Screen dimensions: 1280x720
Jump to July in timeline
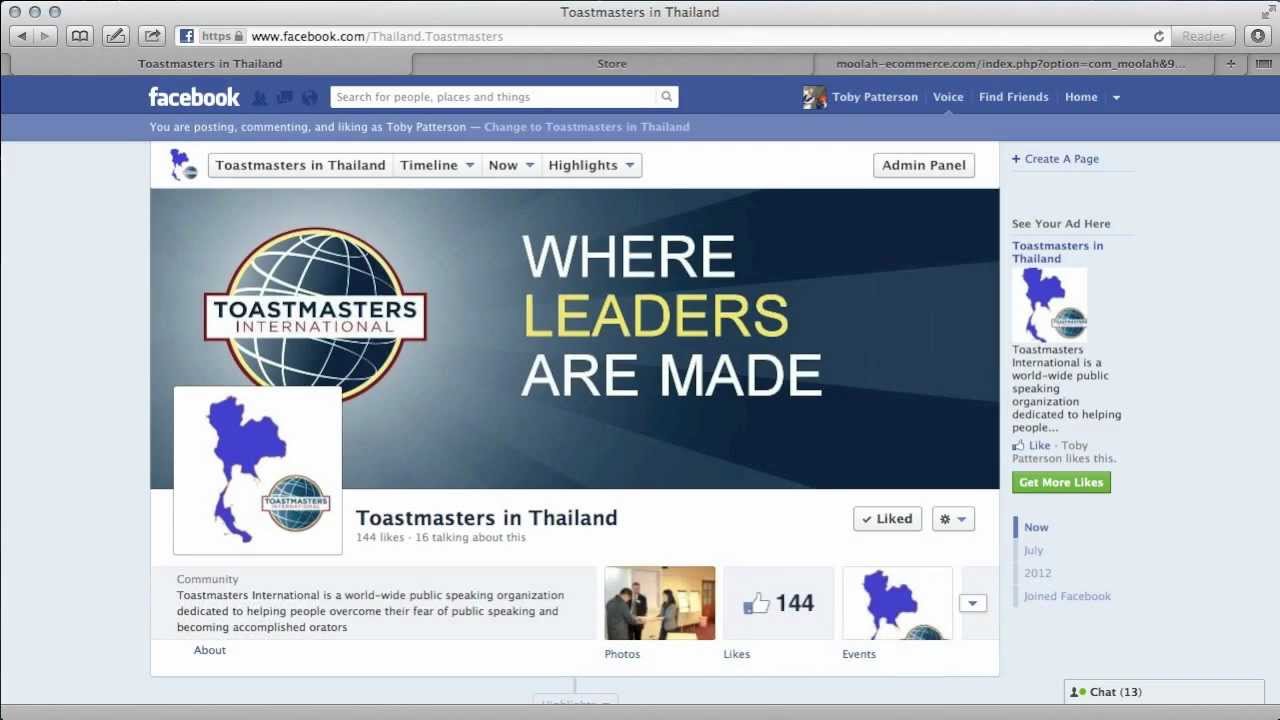click(1033, 550)
